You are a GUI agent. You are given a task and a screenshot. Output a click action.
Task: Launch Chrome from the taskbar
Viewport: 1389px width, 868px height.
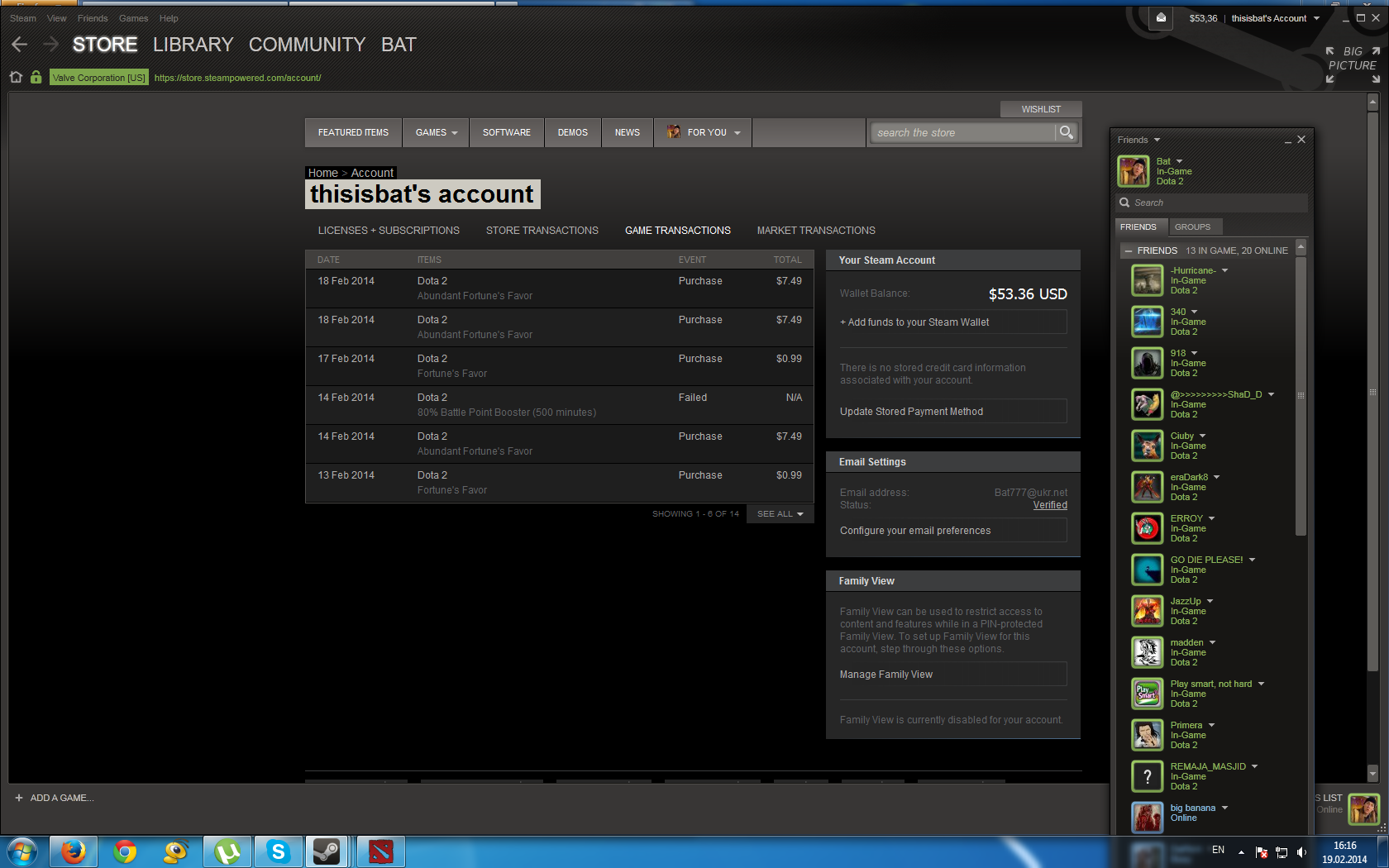click(x=125, y=851)
